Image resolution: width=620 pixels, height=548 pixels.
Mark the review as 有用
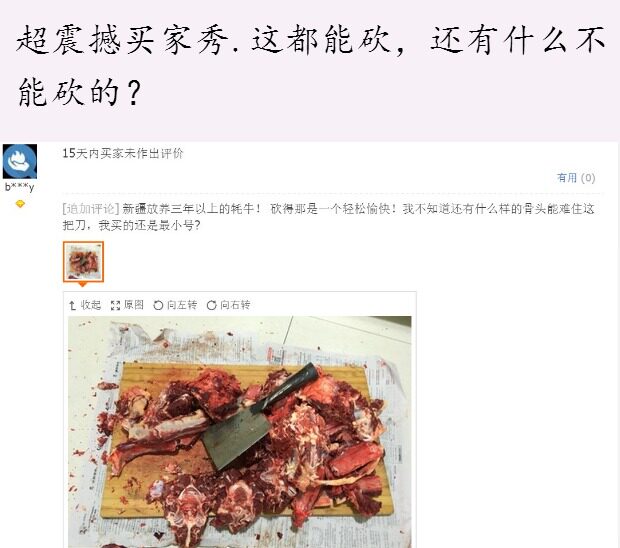[x=567, y=178]
